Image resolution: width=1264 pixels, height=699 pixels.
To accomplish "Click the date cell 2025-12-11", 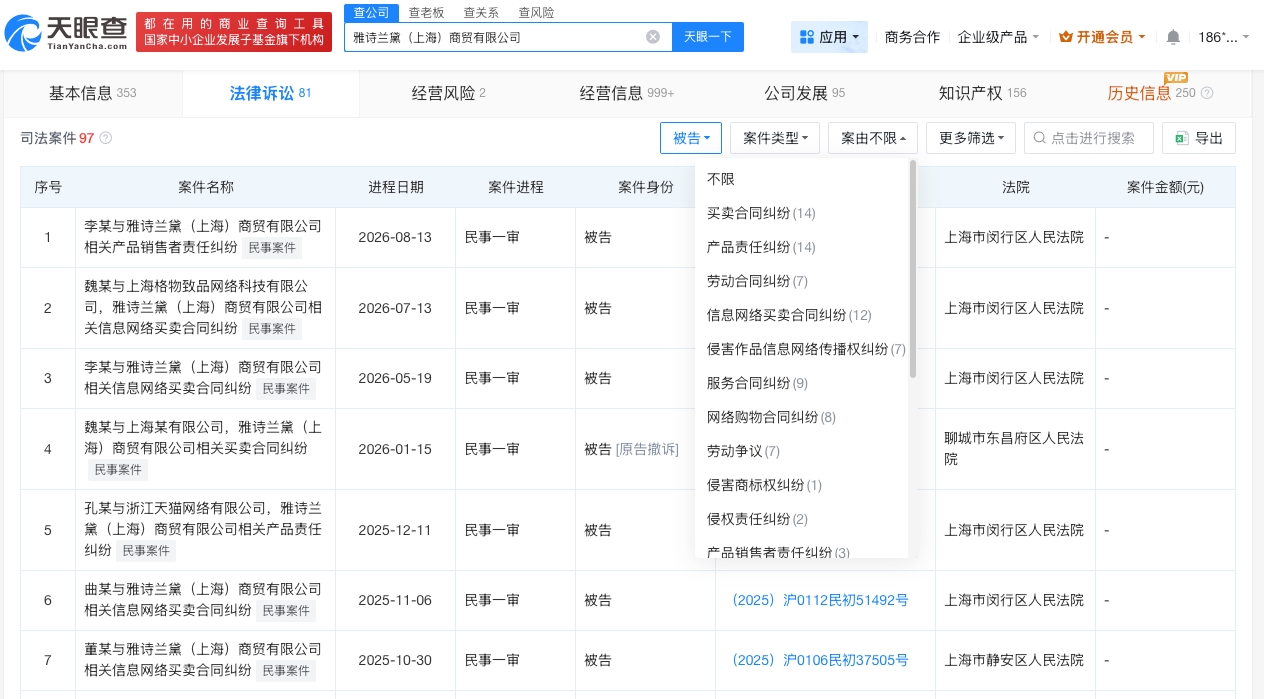I will (394, 530).
